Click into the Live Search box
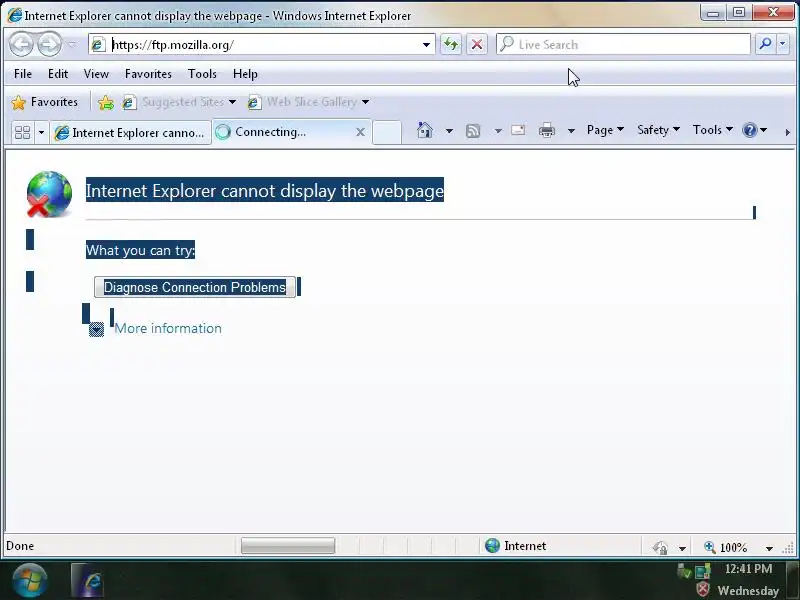This screenshot has width=800, height=600. 623,44
